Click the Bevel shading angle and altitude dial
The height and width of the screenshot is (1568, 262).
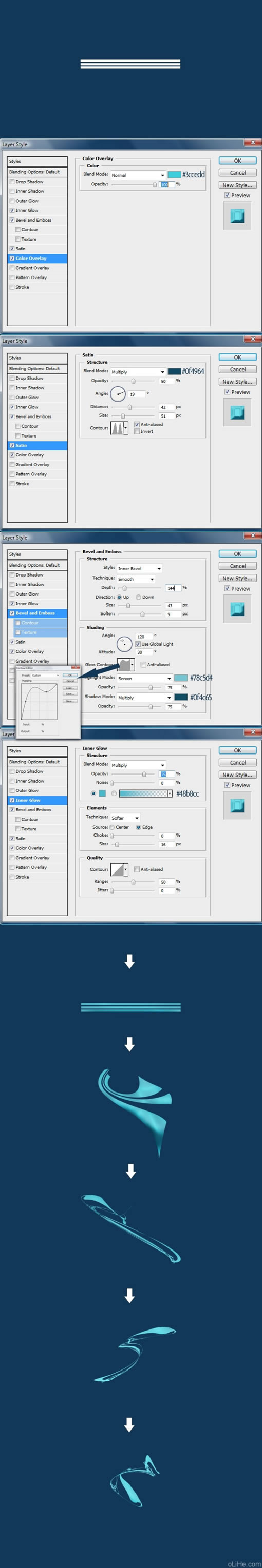click(124, 643)
